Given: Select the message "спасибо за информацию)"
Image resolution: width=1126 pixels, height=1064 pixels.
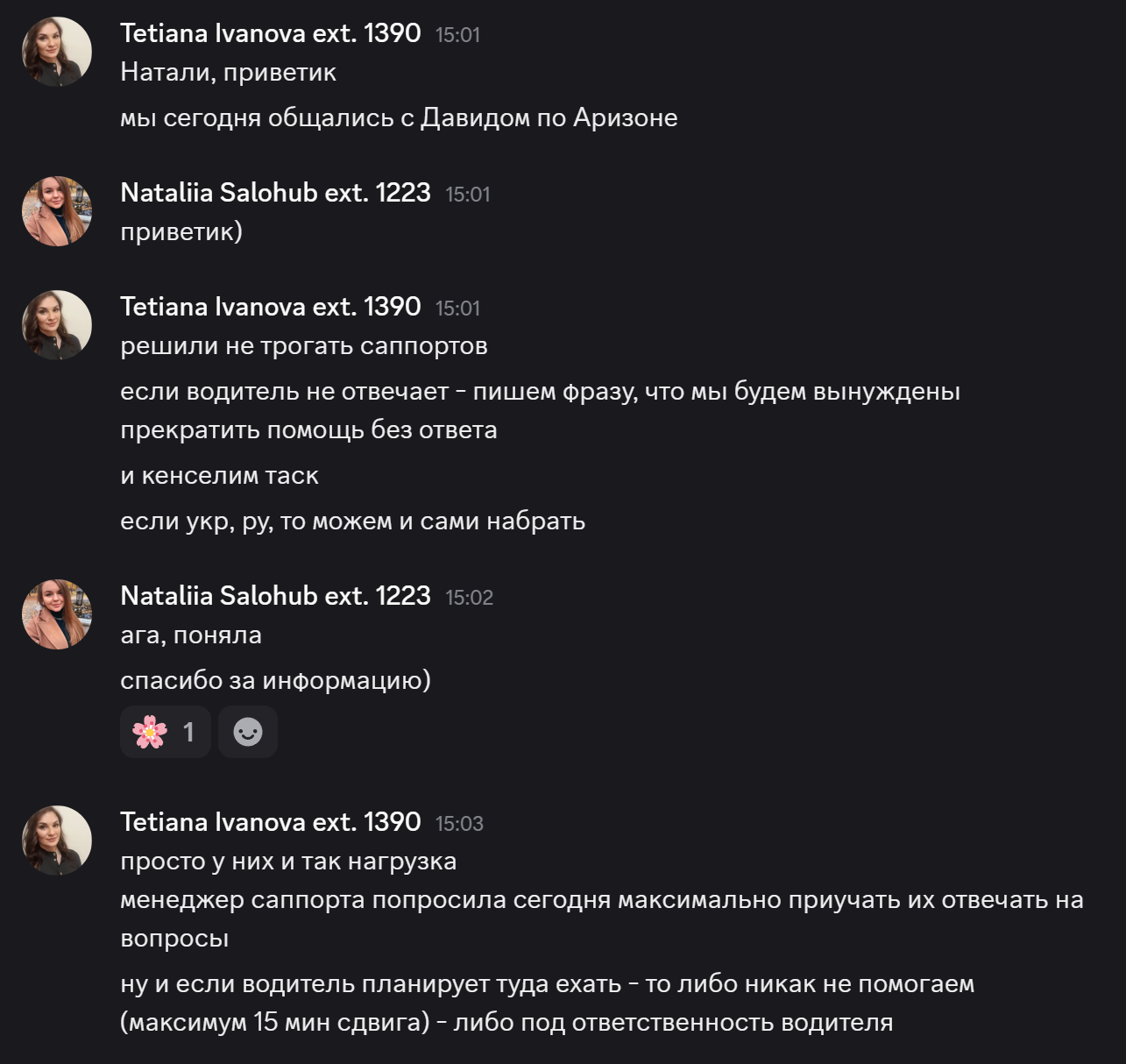Looking at the screenshot, I should (275, 681).
